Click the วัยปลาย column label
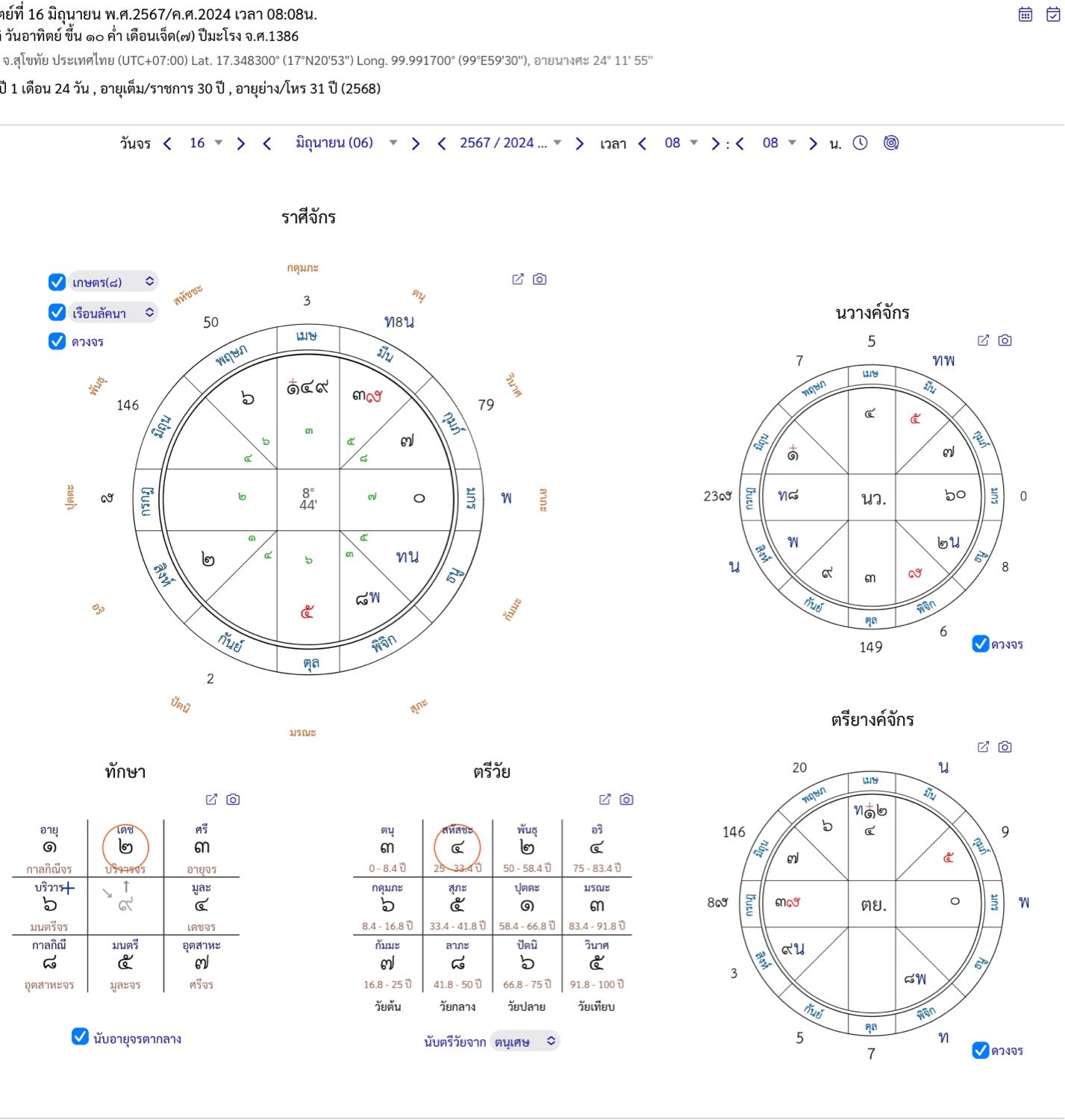The height and width of the screenshot is (1120, 1065). (527, 1007)
